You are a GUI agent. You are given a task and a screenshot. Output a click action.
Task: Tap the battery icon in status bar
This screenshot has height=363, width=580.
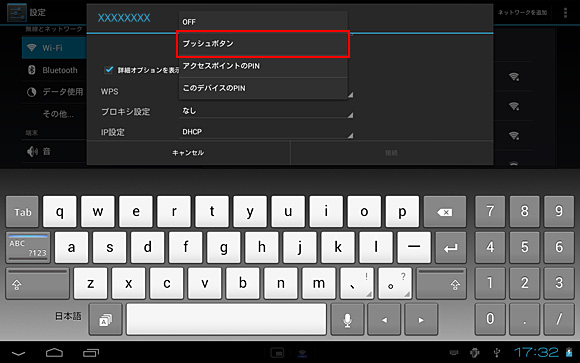click(569, 352)
